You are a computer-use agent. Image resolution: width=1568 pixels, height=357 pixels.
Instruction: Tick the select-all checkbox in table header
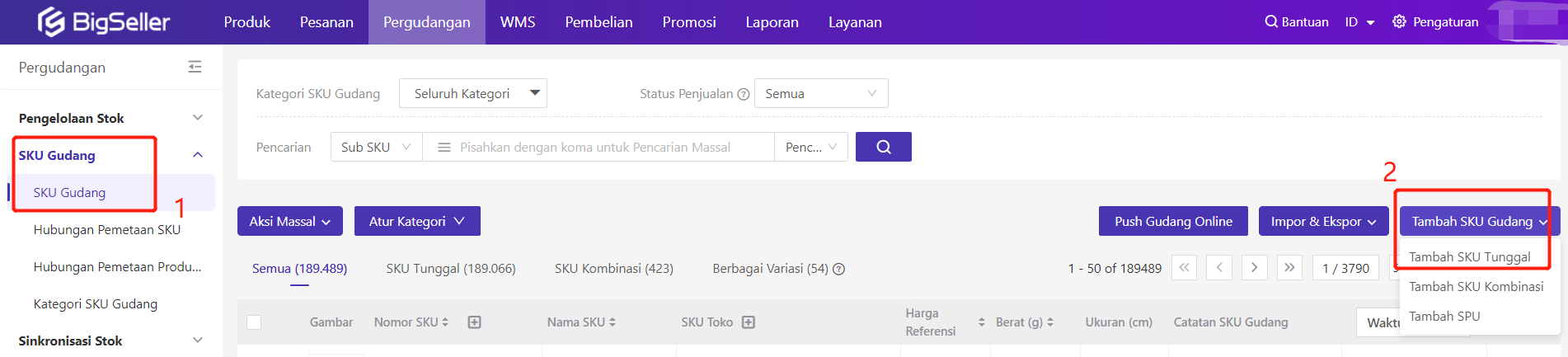(254, 322)
